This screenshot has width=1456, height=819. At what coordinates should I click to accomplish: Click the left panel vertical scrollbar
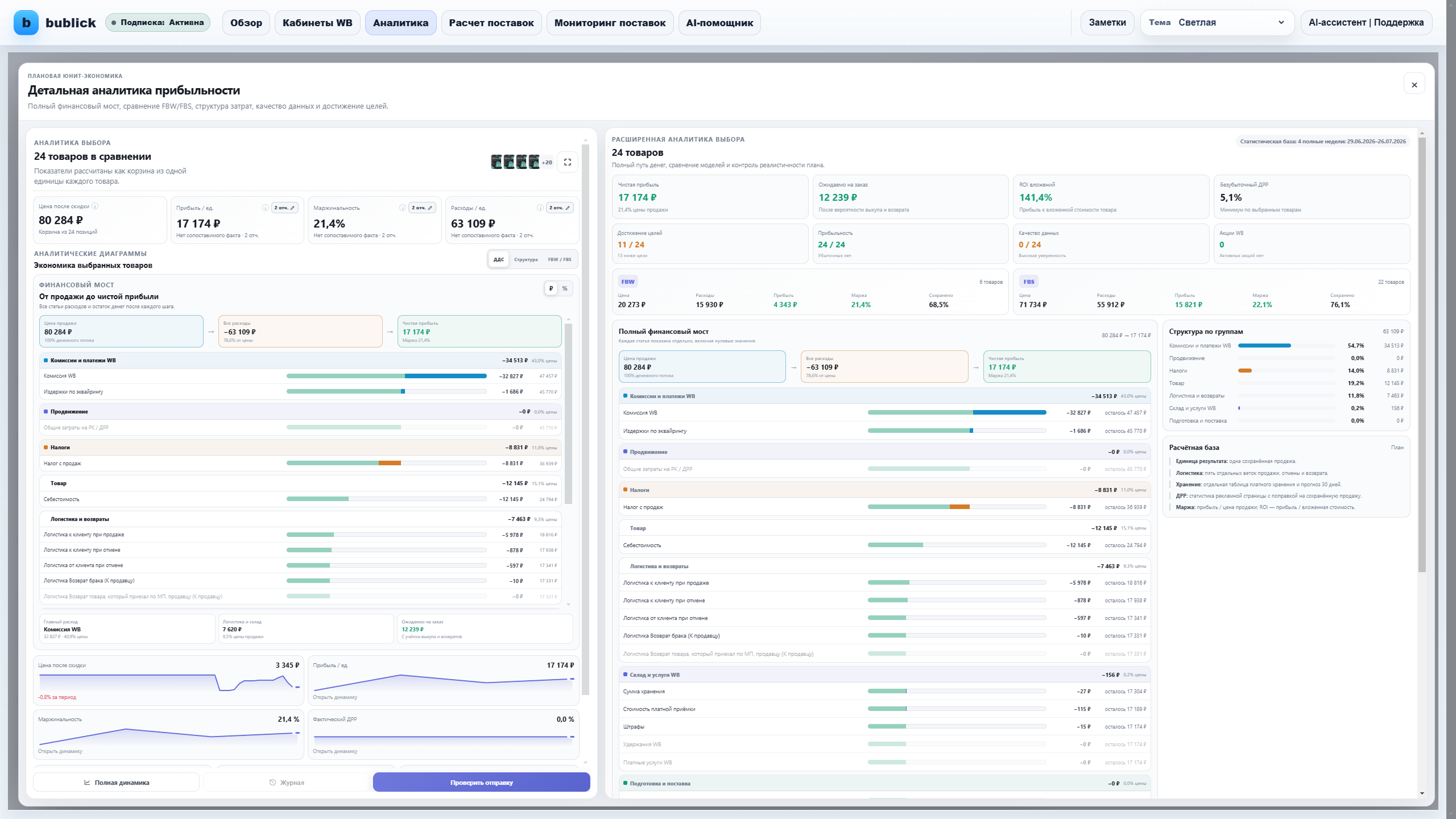click(585, 419)
